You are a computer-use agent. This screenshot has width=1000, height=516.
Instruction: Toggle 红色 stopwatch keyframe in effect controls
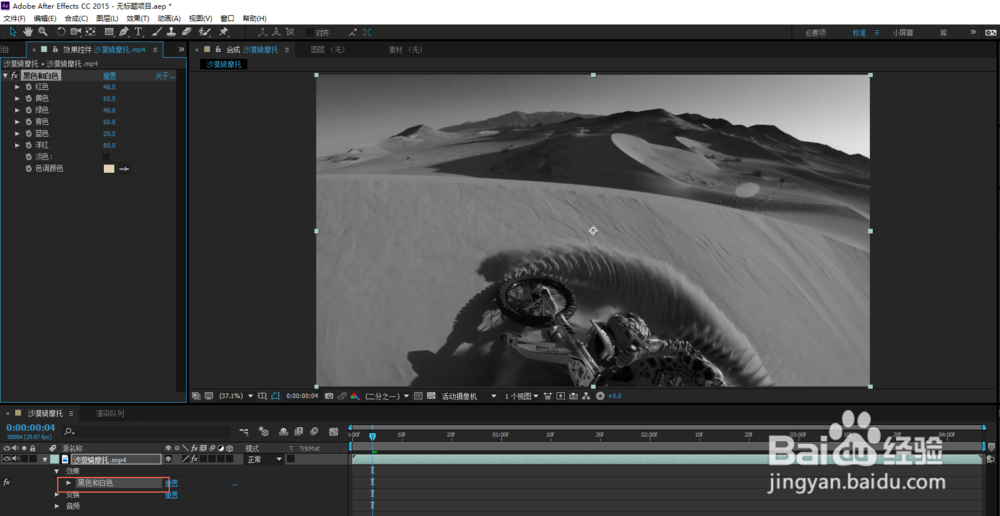pos(28,87)
